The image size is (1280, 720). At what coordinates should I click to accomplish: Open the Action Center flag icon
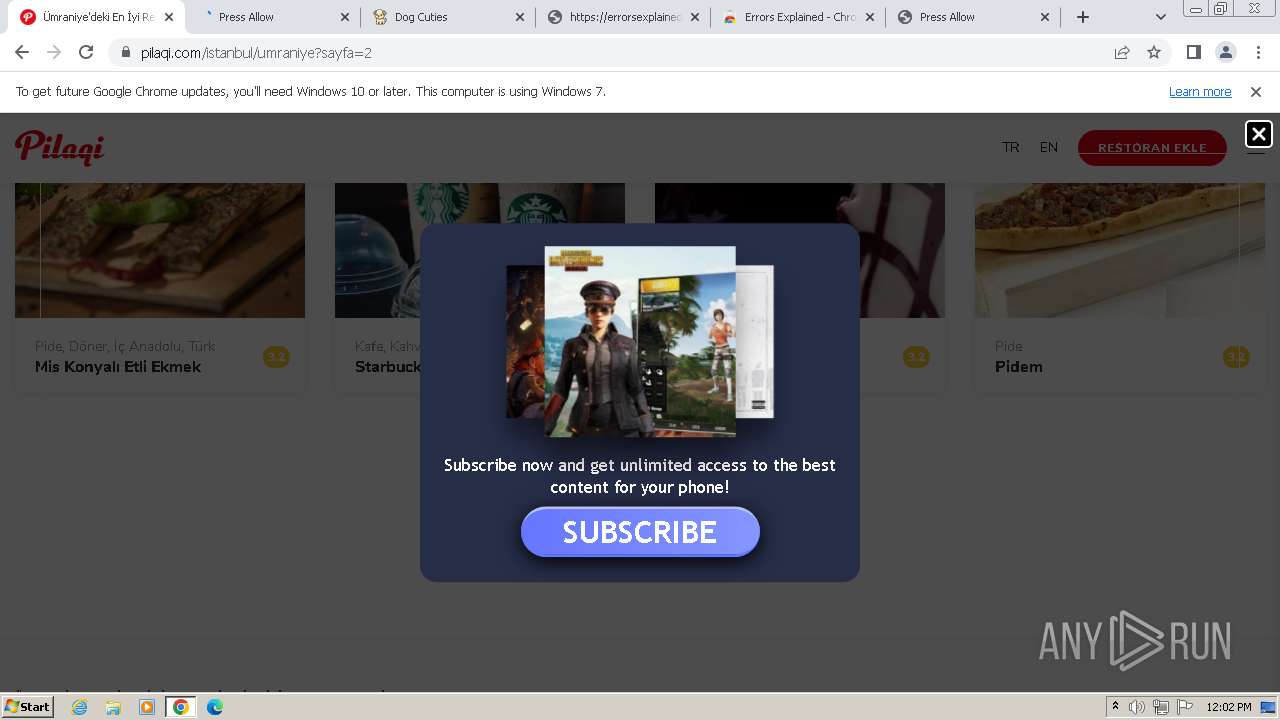[x=1185, y=707]
